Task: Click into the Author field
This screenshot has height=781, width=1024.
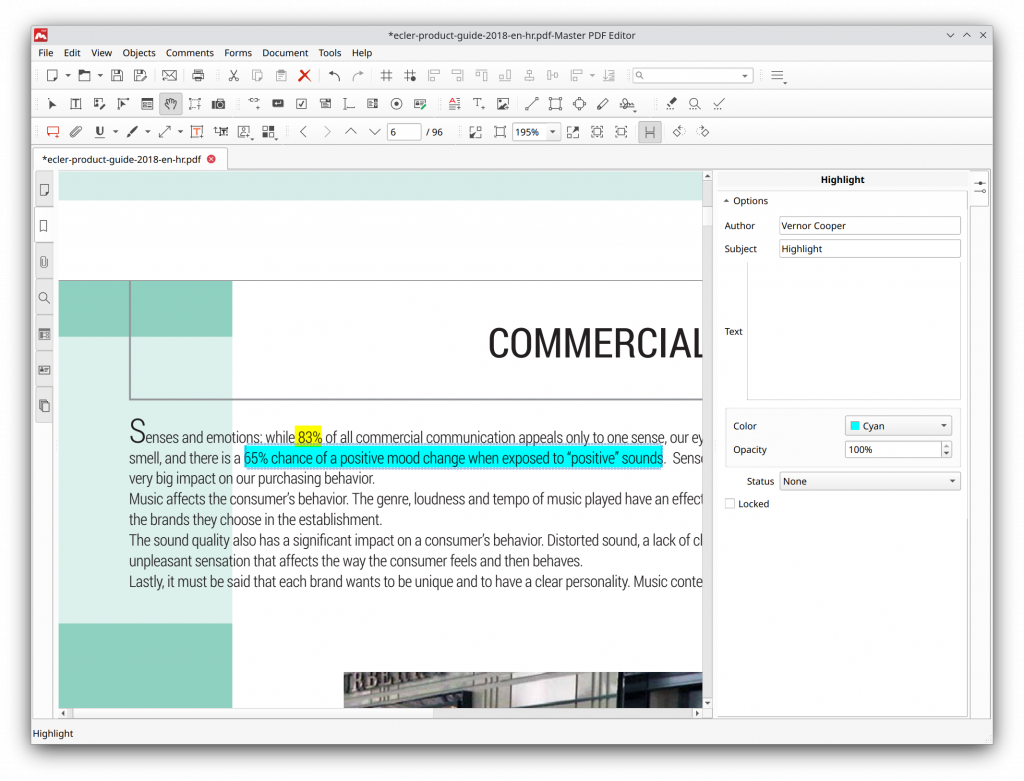Action: coord(869,226)
